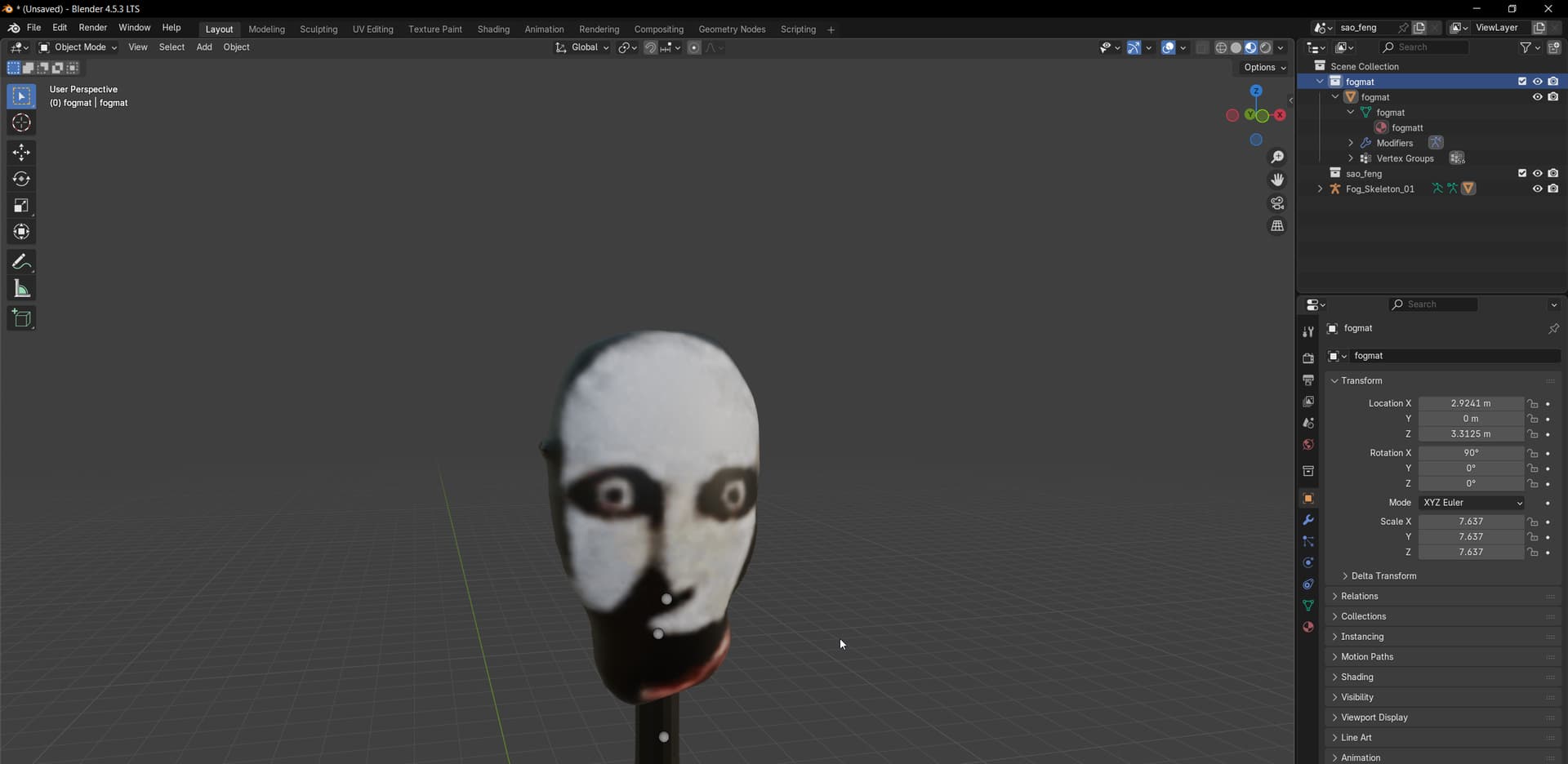This screenshot has height=764, width=1568.
Task: Click the Scale X value field
Action: click(x=1470, y=522)
